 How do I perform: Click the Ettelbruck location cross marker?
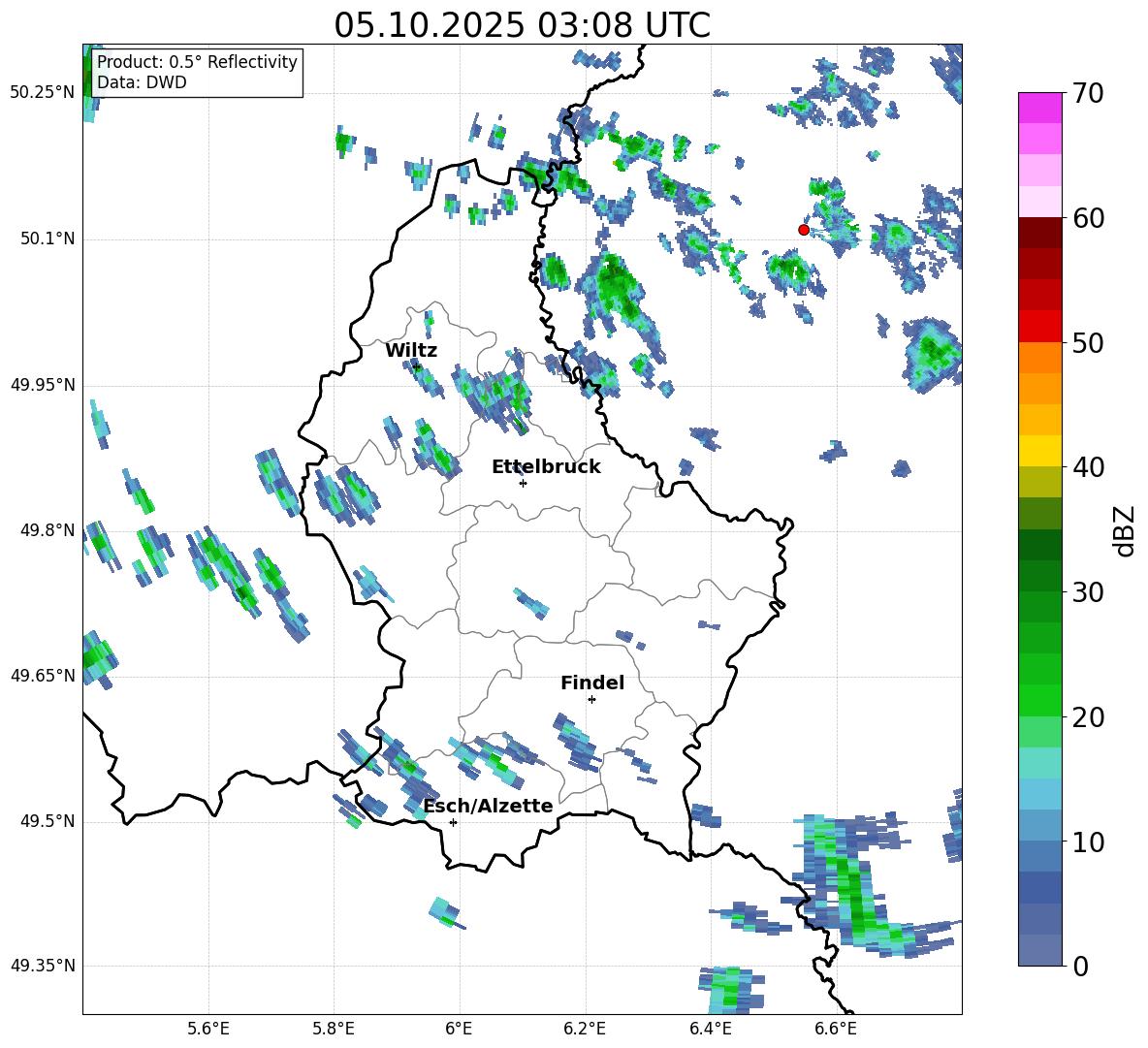[523, 483]
